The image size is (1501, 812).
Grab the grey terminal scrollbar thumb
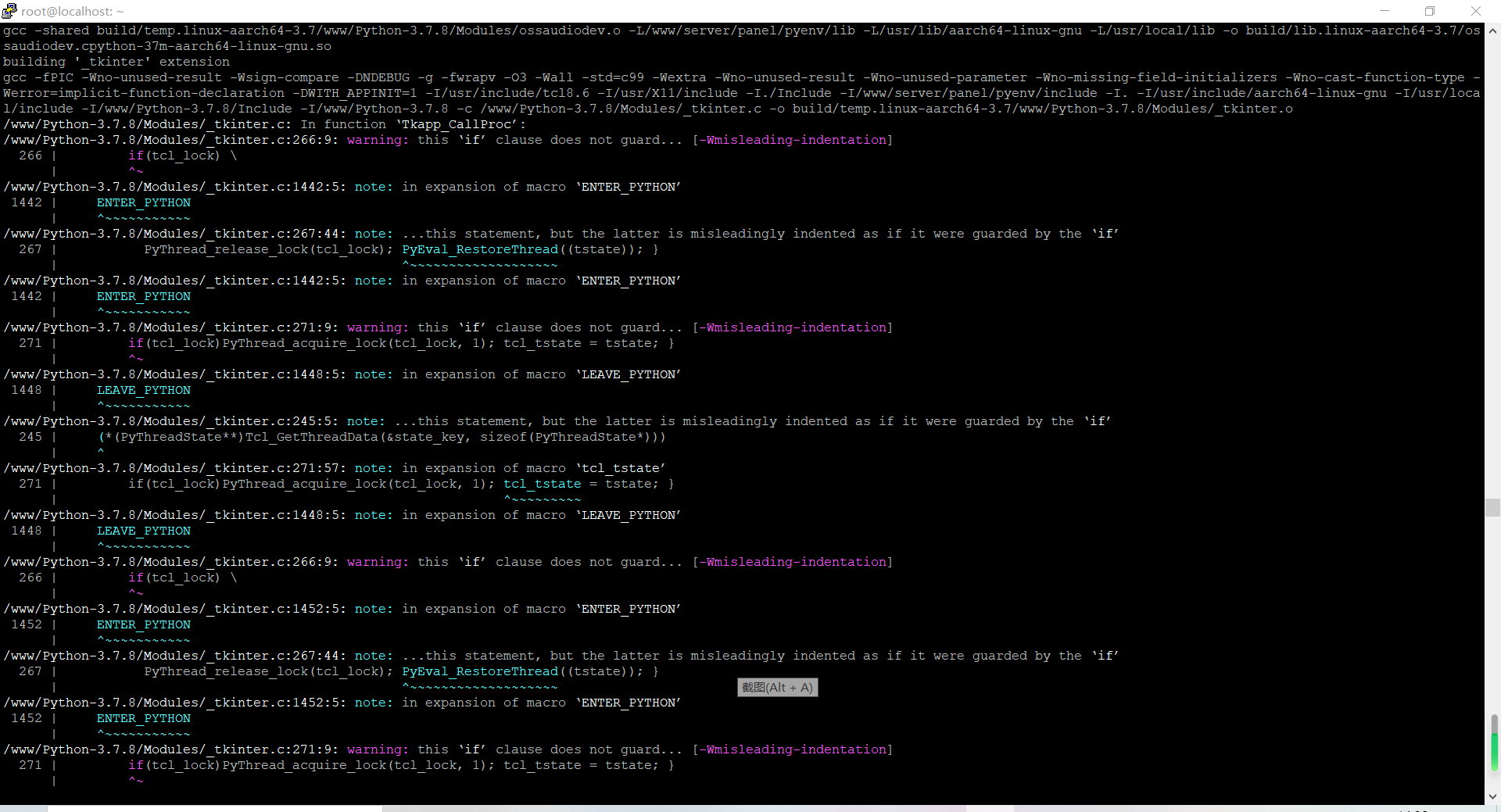pyautogui.click(x=1492, y=508)
